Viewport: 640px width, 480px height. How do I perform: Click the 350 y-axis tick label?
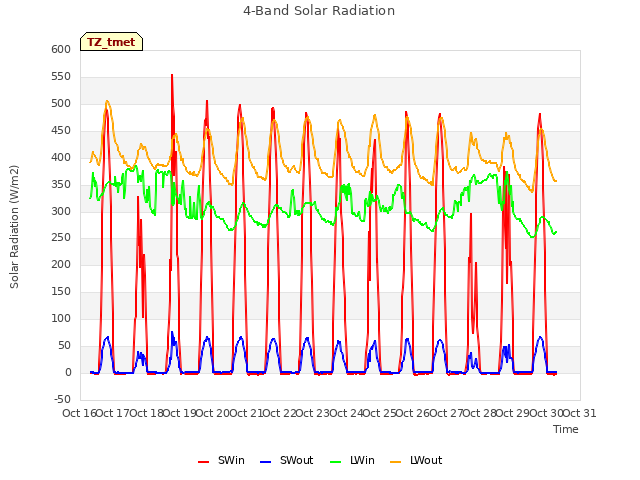pyautogui.click(x=61, y=184)
